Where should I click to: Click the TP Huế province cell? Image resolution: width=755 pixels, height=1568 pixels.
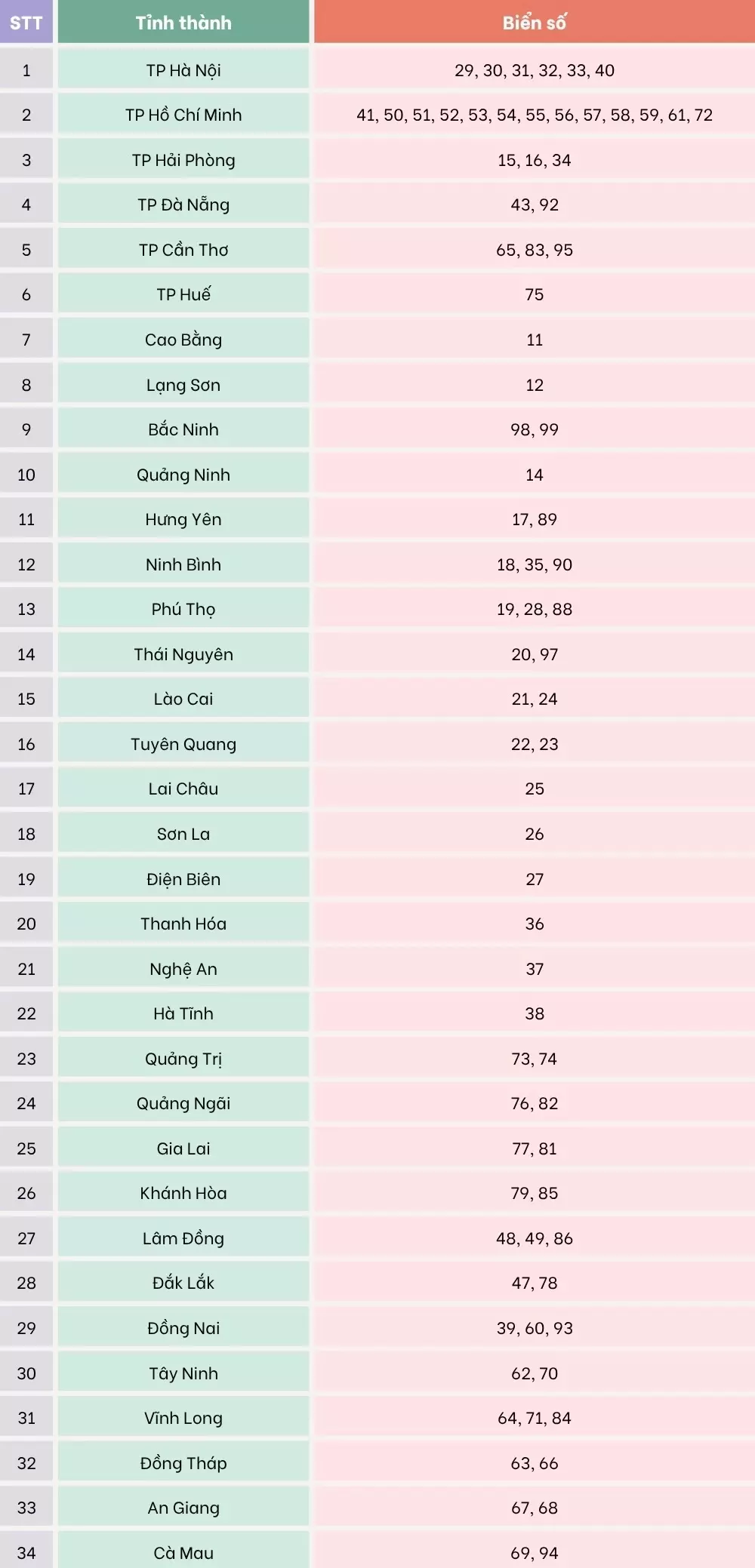[183, 294]
